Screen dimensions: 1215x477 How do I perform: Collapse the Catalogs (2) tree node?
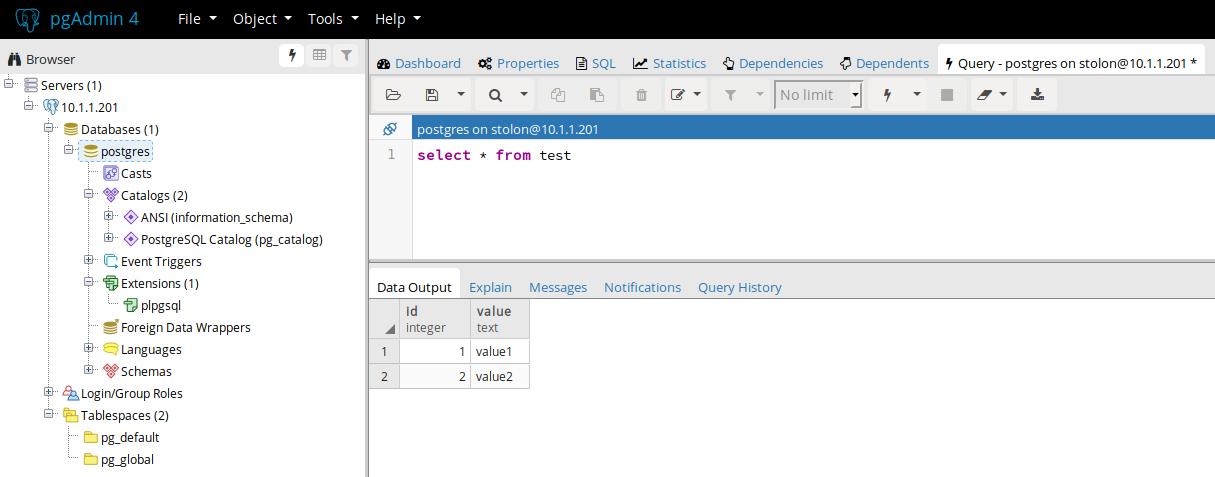[x=89, y=194]
